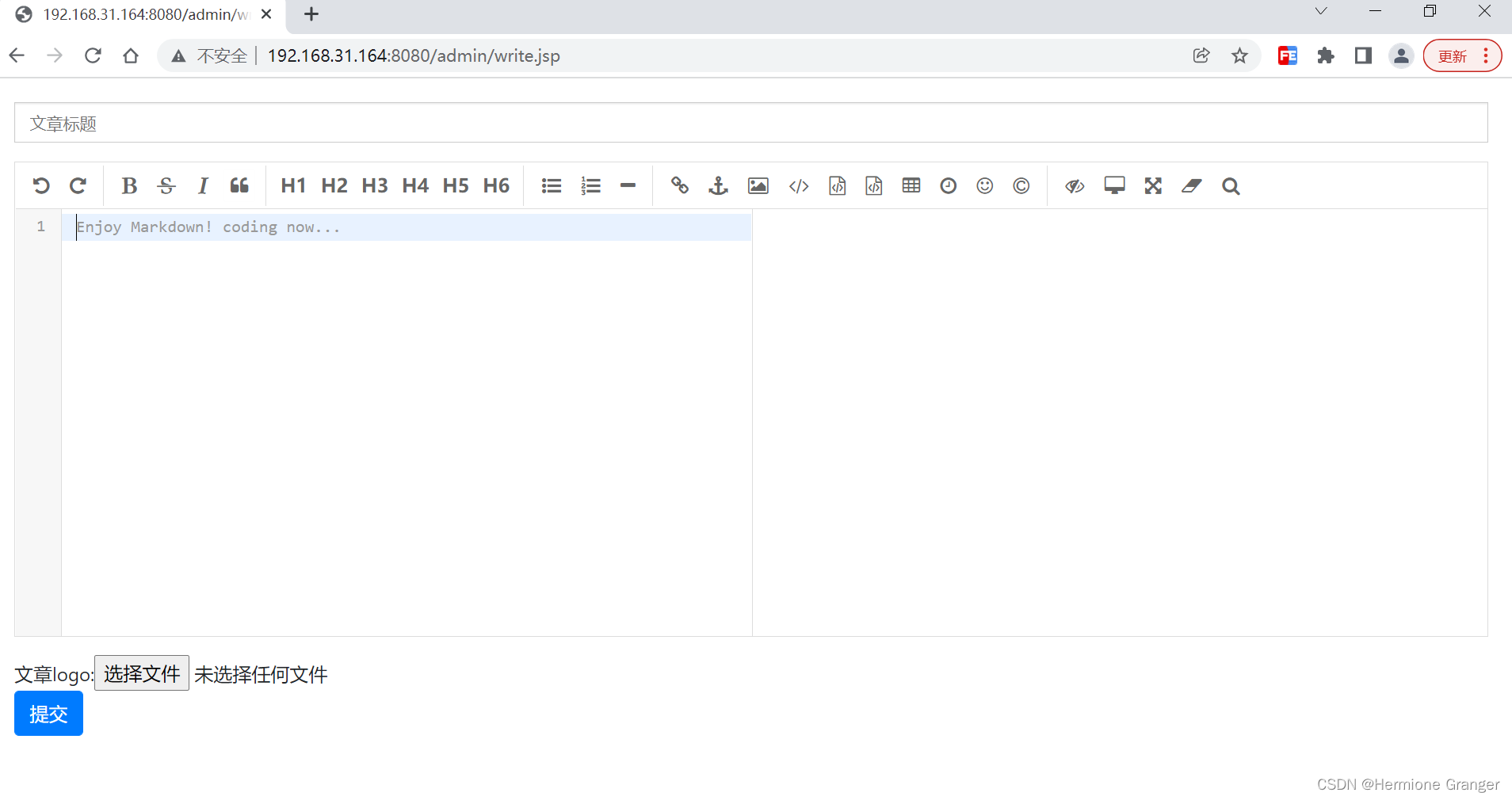The image size is (1512, 800).
Task: Insert an H4 heading
Action: click(415, 186)
